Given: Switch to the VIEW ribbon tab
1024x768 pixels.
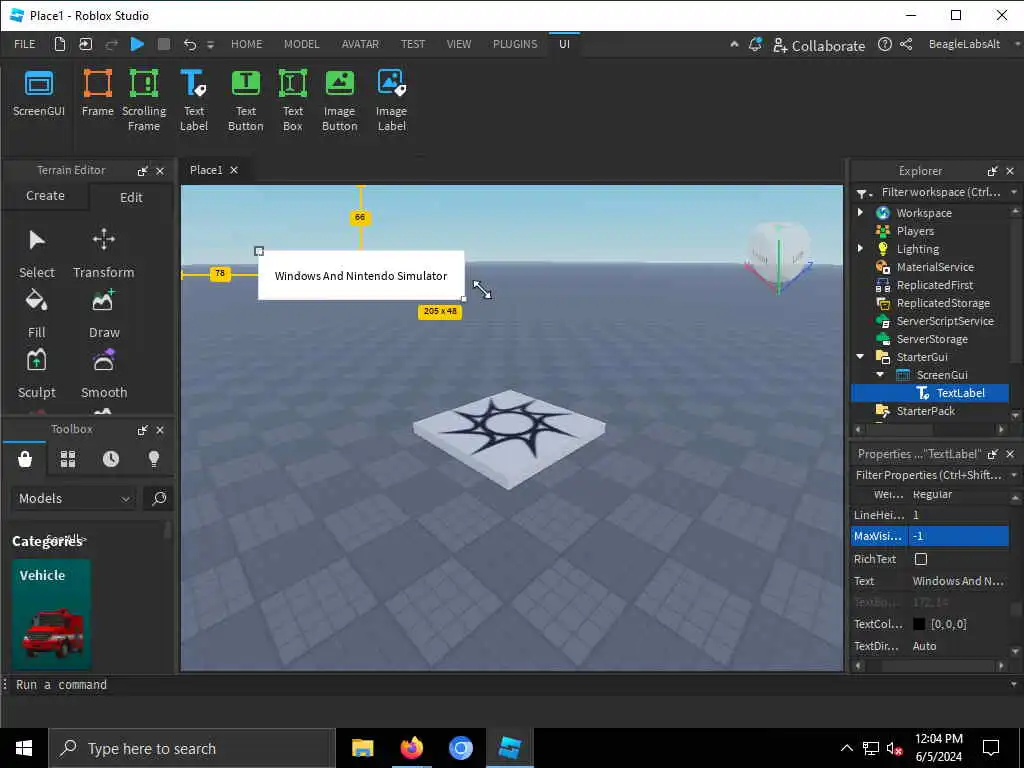Looking at the screenshot, I should click(458, 44).
